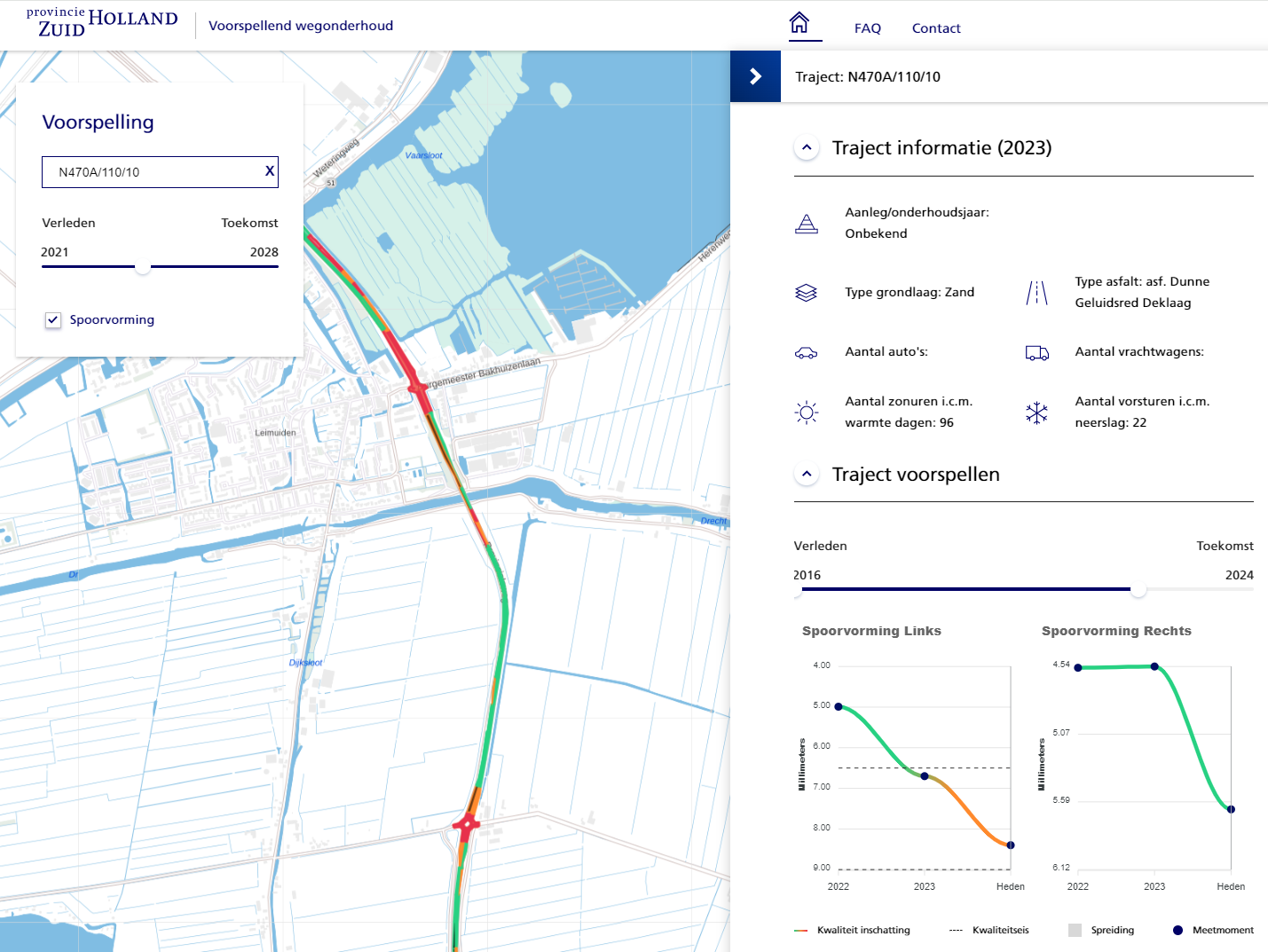1268x952 pixels.
Task: Click the truck icon beside Aantal vrachtwagens
Action: click(1036, 353)
